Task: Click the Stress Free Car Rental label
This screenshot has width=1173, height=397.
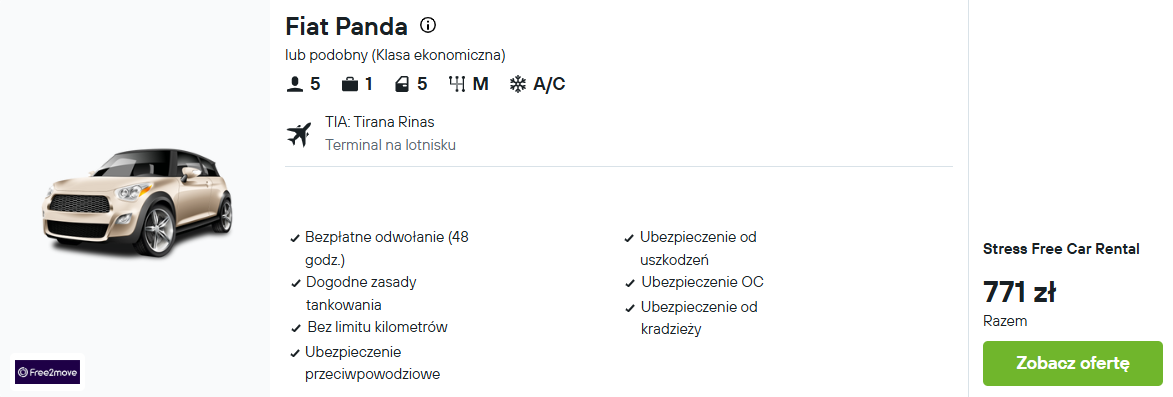Action: (1061, 249)
